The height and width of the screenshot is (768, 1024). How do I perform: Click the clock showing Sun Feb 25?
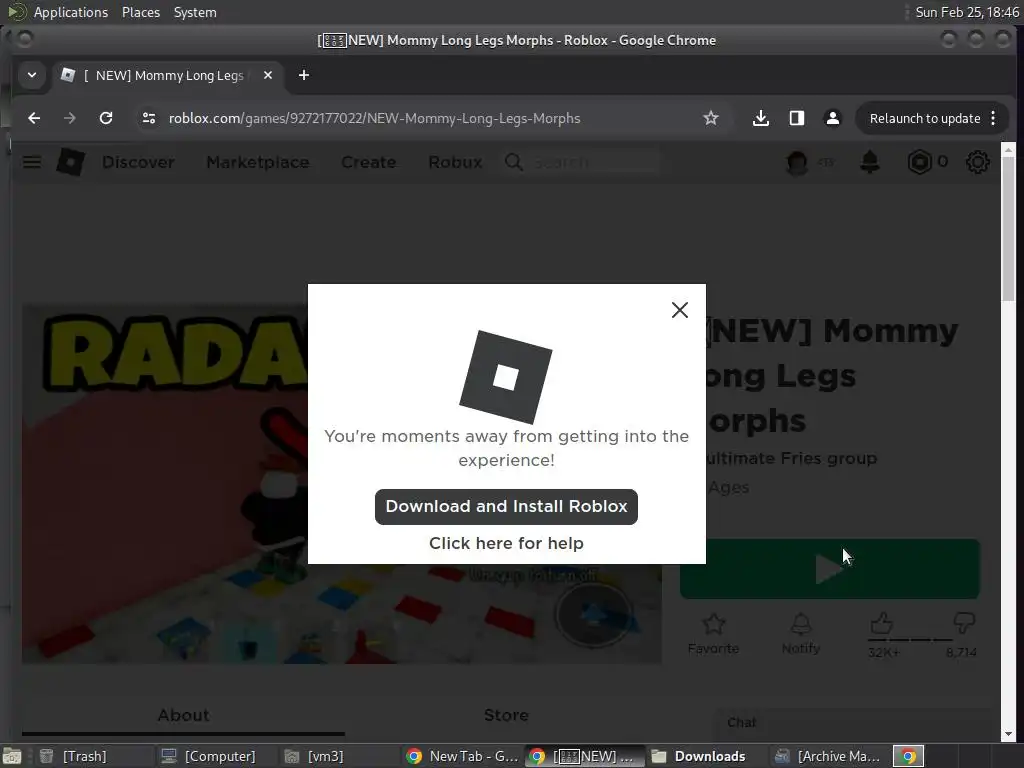967,12
